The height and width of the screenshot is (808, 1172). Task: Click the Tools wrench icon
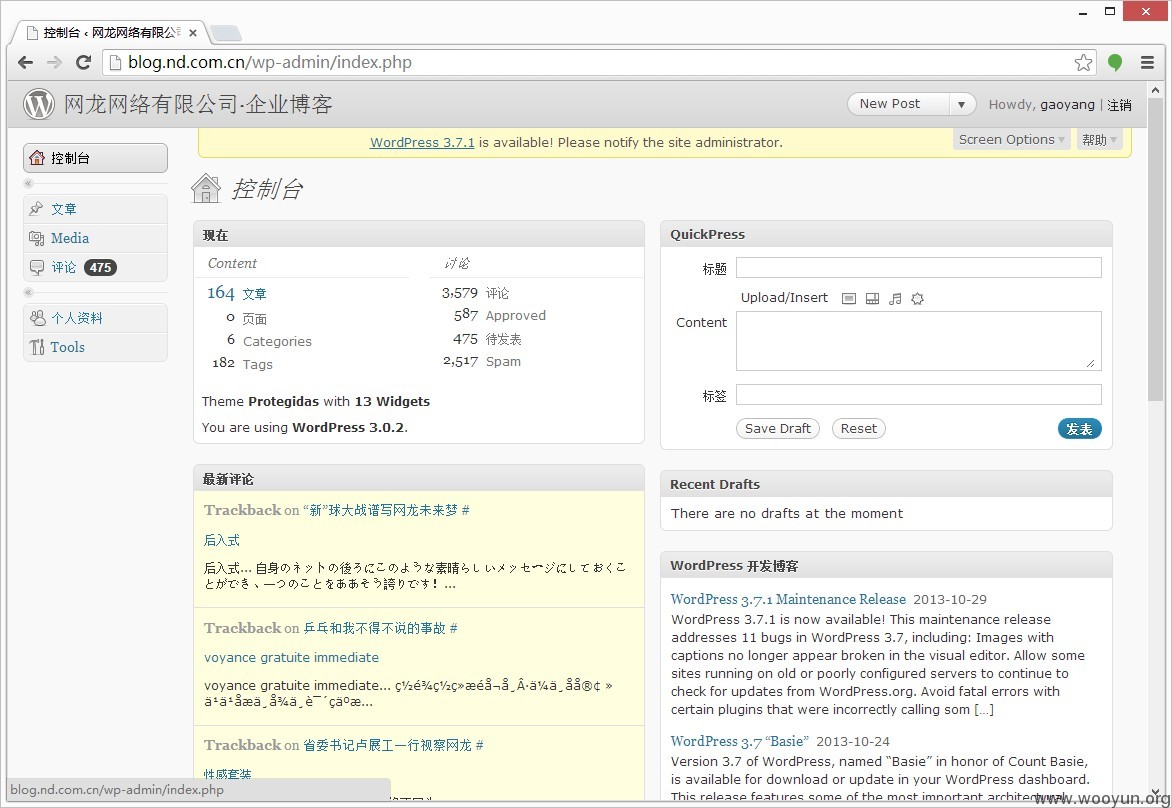[37, 347]
